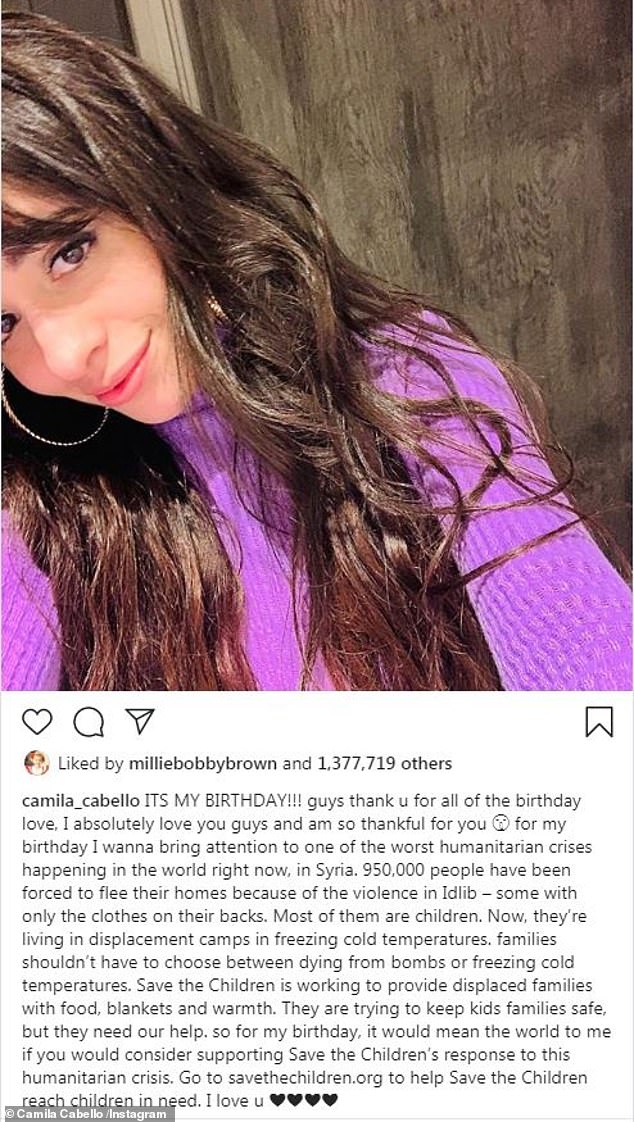Save the post with the bookmark icon
Screen dimensions: 634x1122
tap(598, 721)
